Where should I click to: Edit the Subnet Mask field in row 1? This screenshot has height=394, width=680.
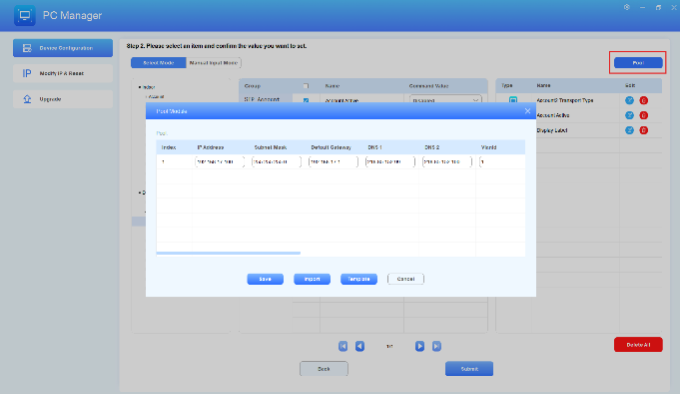point(277,162)
